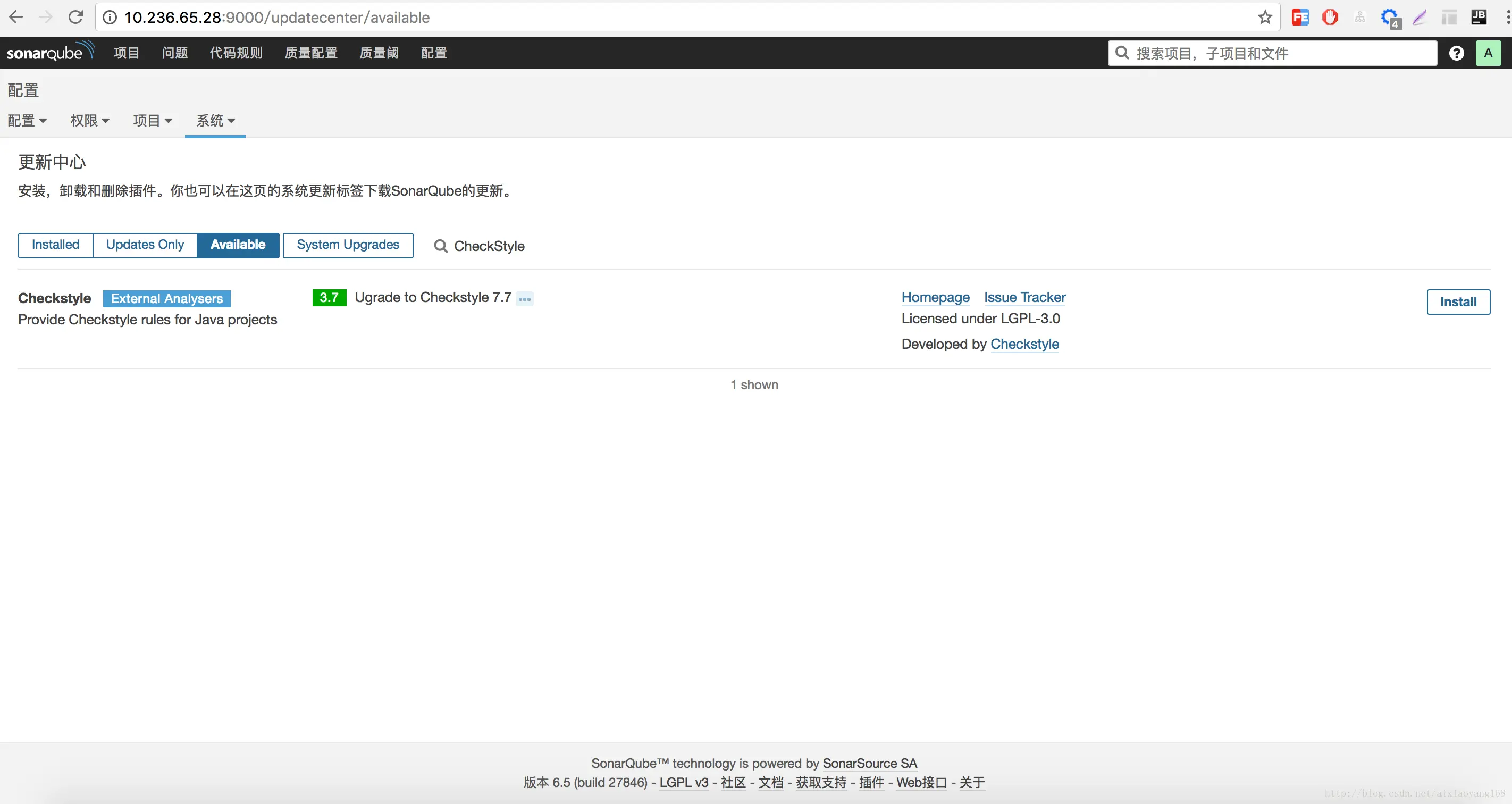The image size is (1512, 804).
Task: Open the 配置 submenu dropdown
Action: [27, 120]
